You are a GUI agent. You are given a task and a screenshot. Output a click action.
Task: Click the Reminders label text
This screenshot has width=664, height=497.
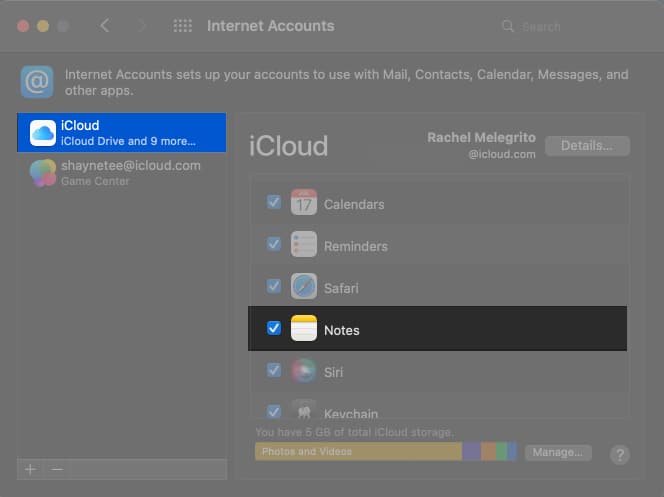pyautogui.click(x=356, y=246)
